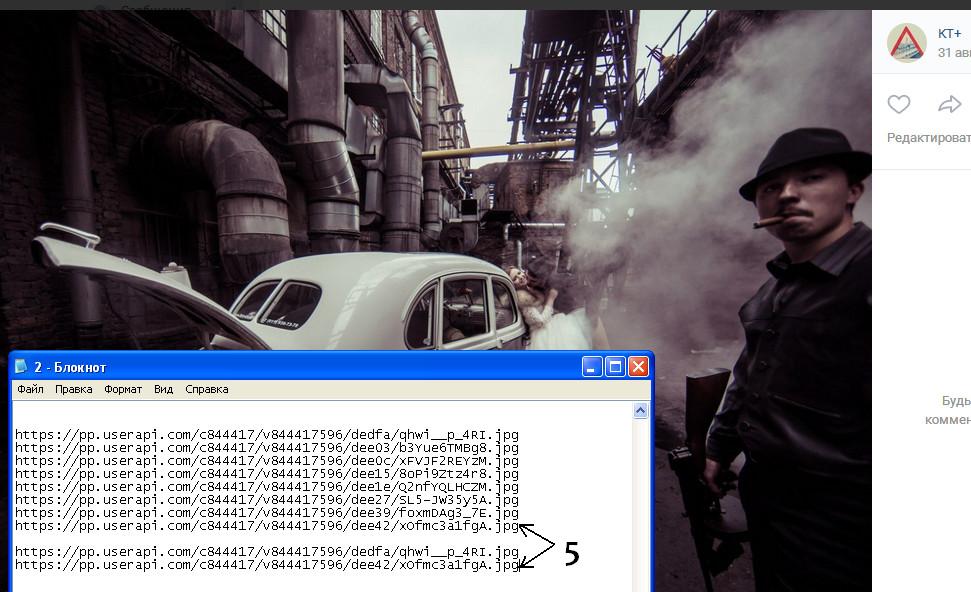Click the URL line containing dee27/SL5-JW35y5A.jpg
971x592 pixels.
266,500
